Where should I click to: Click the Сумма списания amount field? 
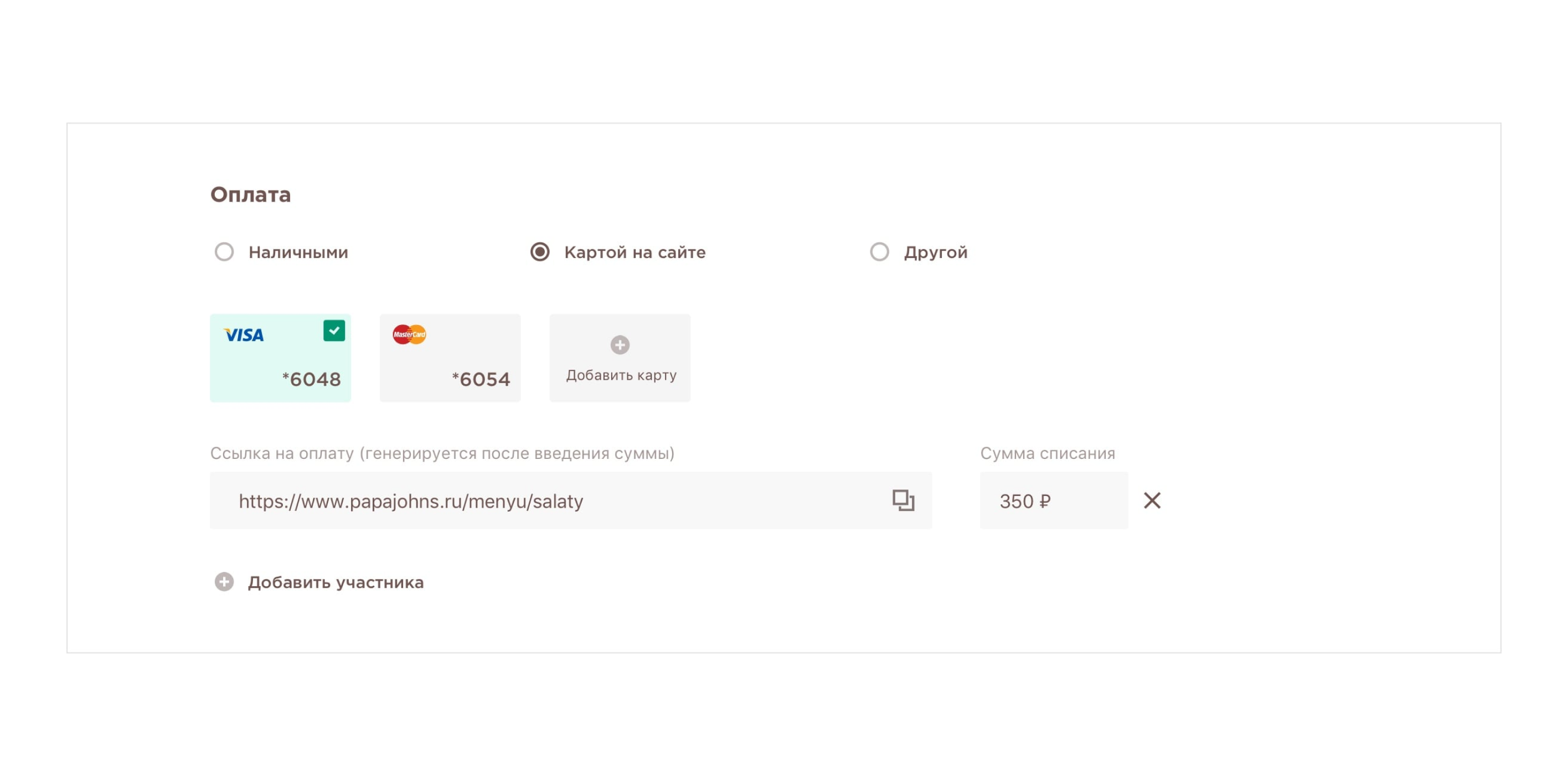coord(1054,500)
